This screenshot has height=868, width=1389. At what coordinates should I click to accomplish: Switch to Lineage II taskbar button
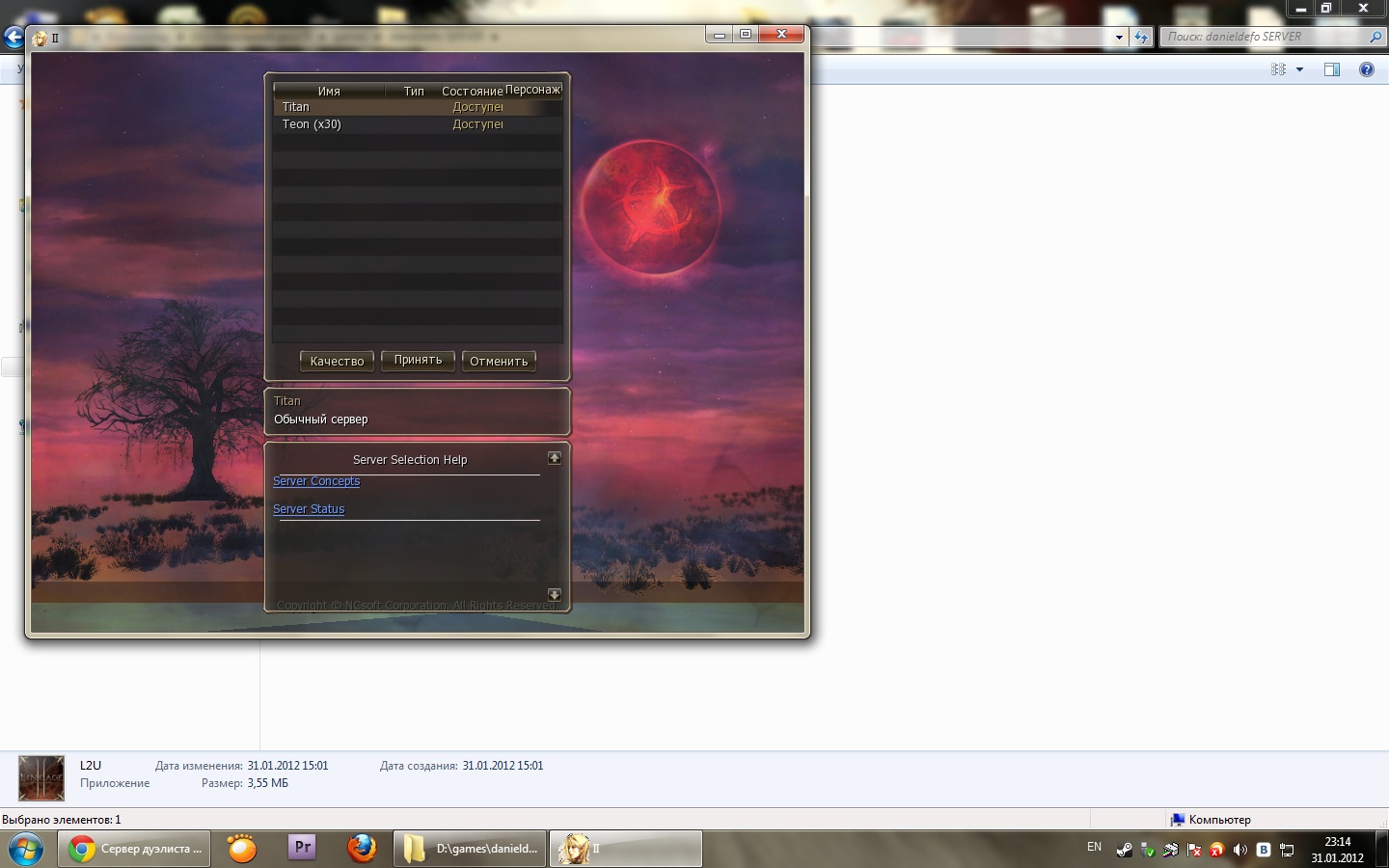click(x=626, y=849)
